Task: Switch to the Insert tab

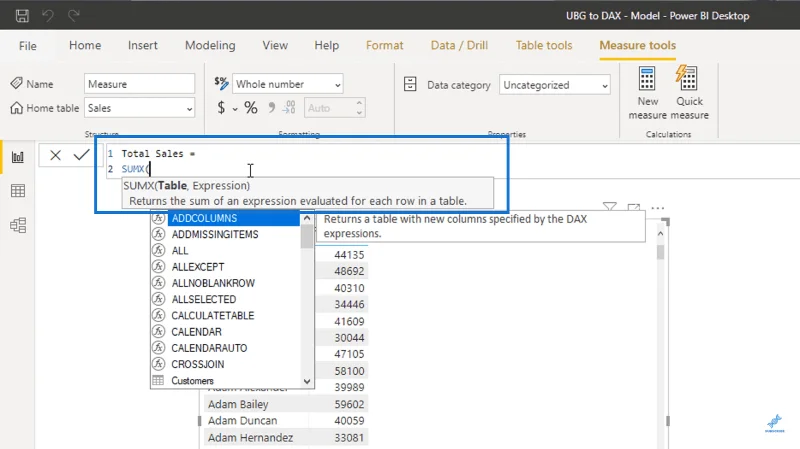Action: pyautogui.click(x=142, y=45)
